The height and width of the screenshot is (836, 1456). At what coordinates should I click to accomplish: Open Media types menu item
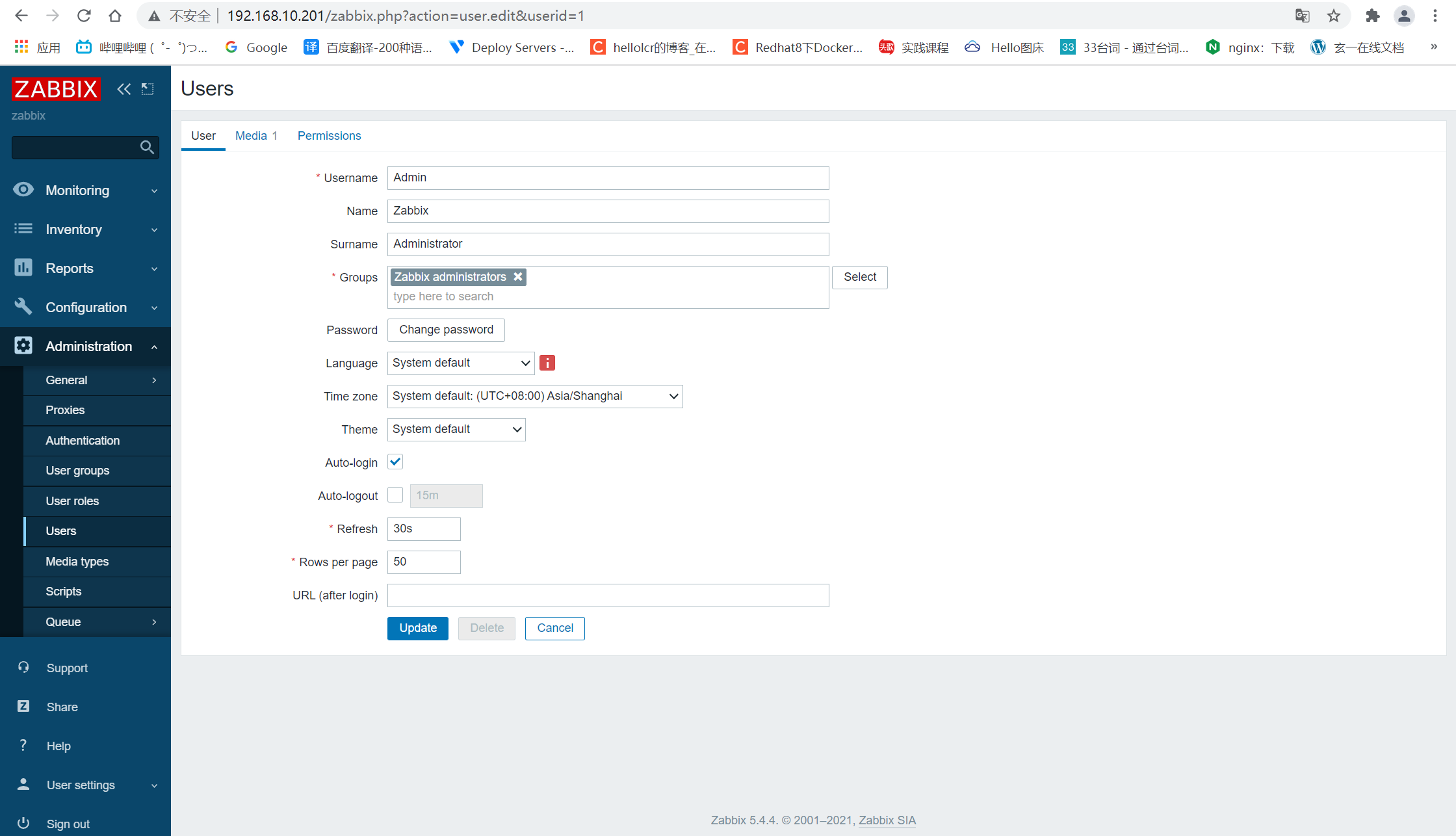[x=97, y=562]
